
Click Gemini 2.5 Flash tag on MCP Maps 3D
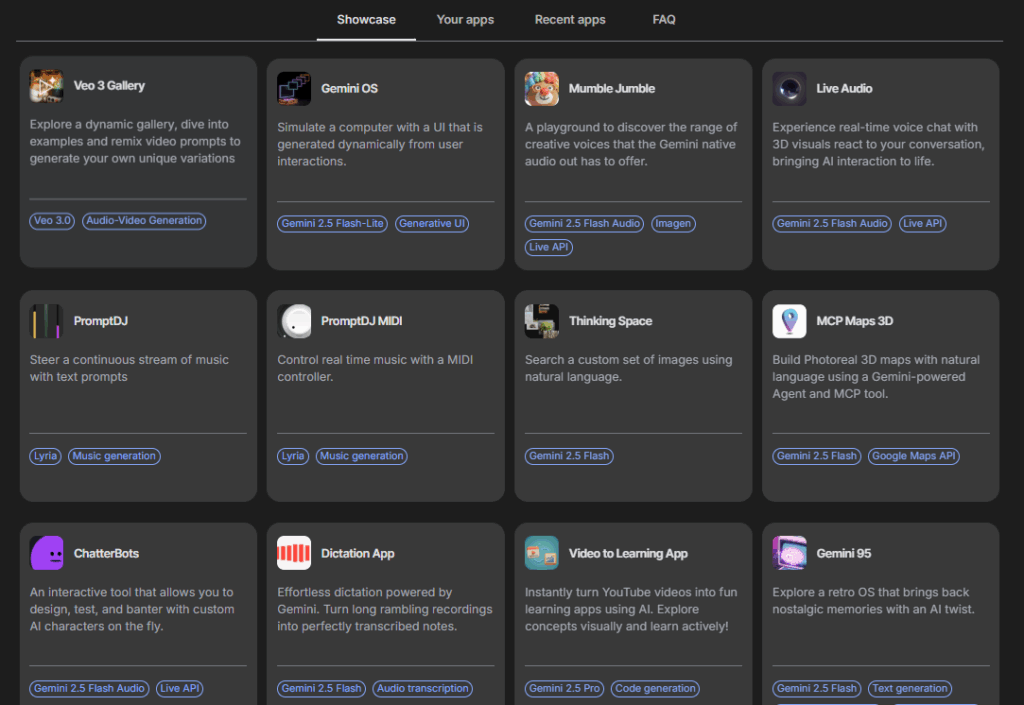(x=816, y=456)
